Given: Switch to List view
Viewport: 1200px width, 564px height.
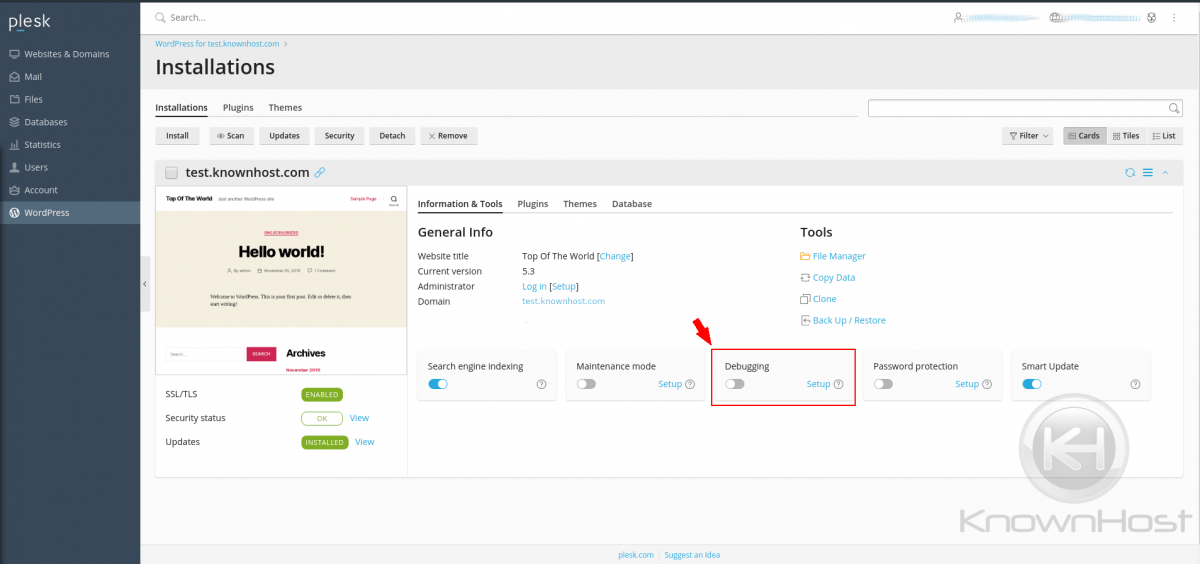Looking at the screenshot, I should coord(1164,135).
